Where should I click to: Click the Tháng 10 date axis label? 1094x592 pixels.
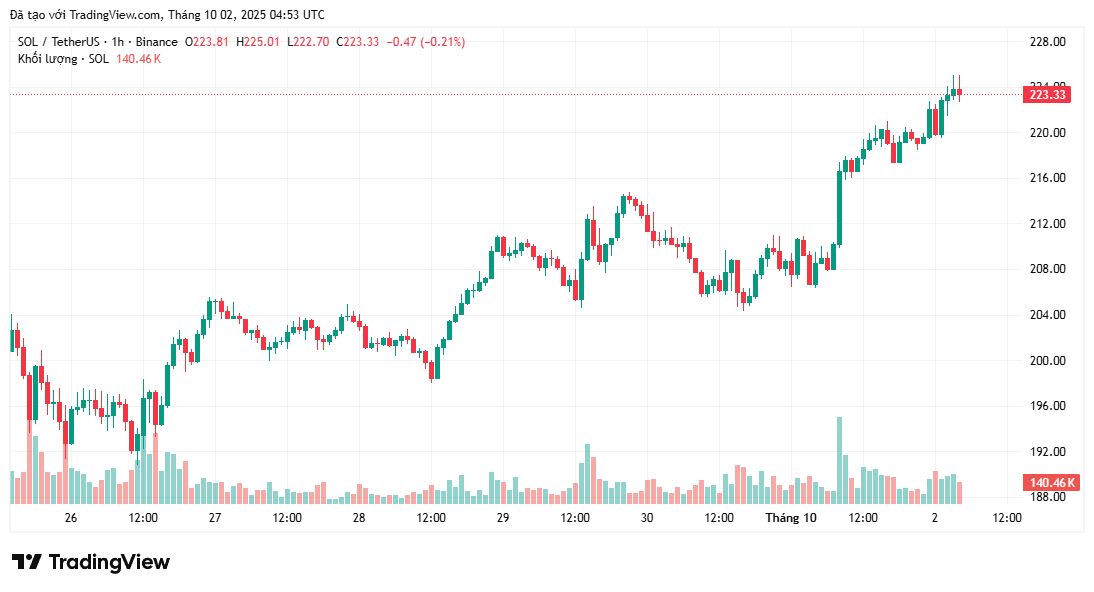790,517
